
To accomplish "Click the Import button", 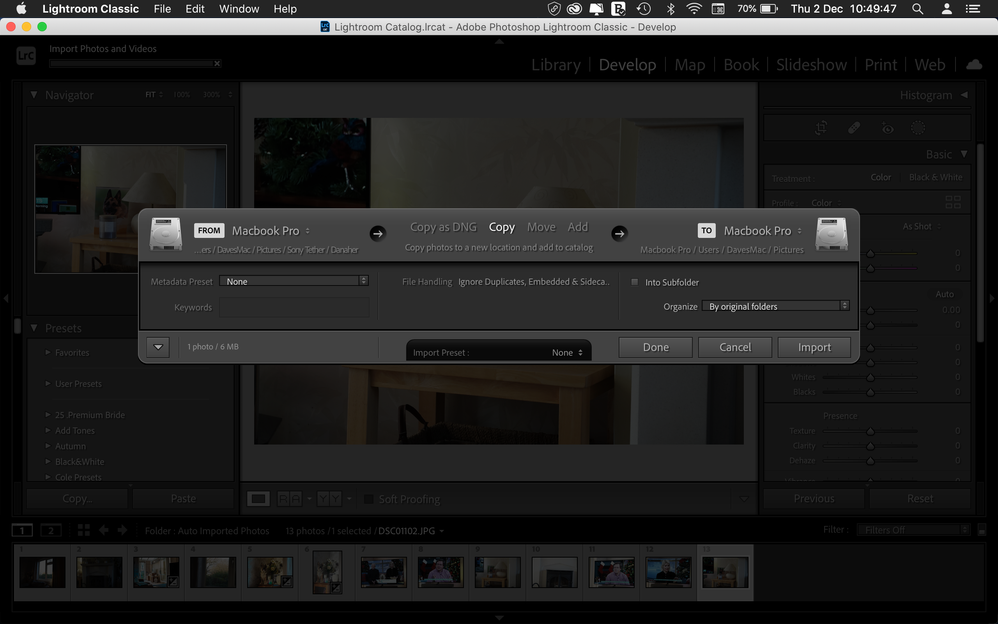I will (814, 347).
